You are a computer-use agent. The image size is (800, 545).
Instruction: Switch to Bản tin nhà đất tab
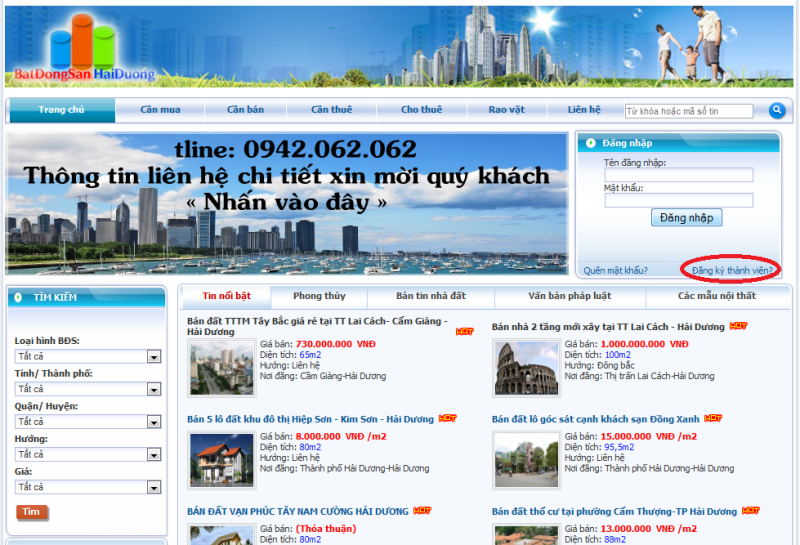(x=431, y=296)
